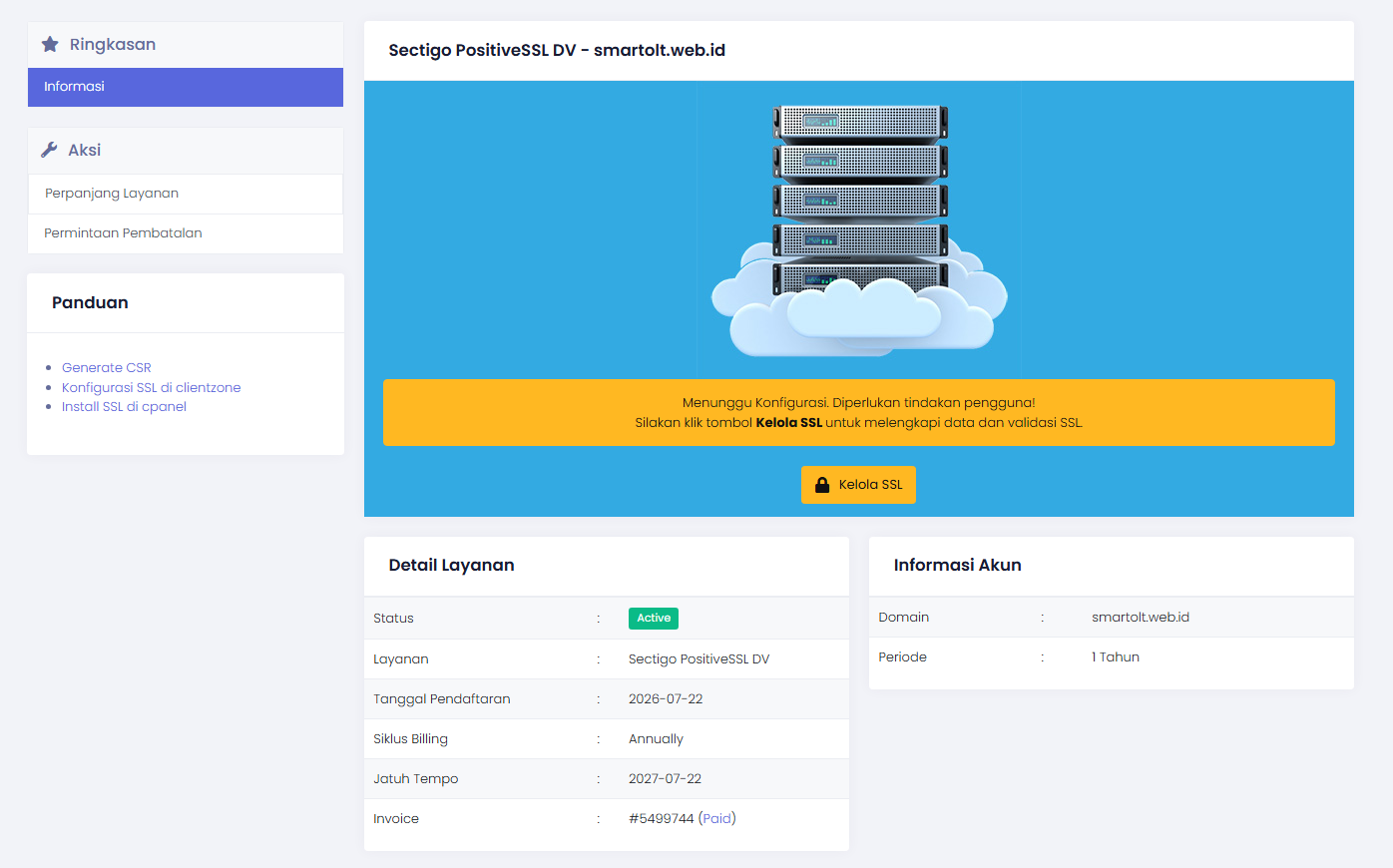Image resolution: width=1393 pixels, height=868 pixels.
Task: Select the Layanan value Sectigo PositiveSSL DV
Action: [699, 659]
